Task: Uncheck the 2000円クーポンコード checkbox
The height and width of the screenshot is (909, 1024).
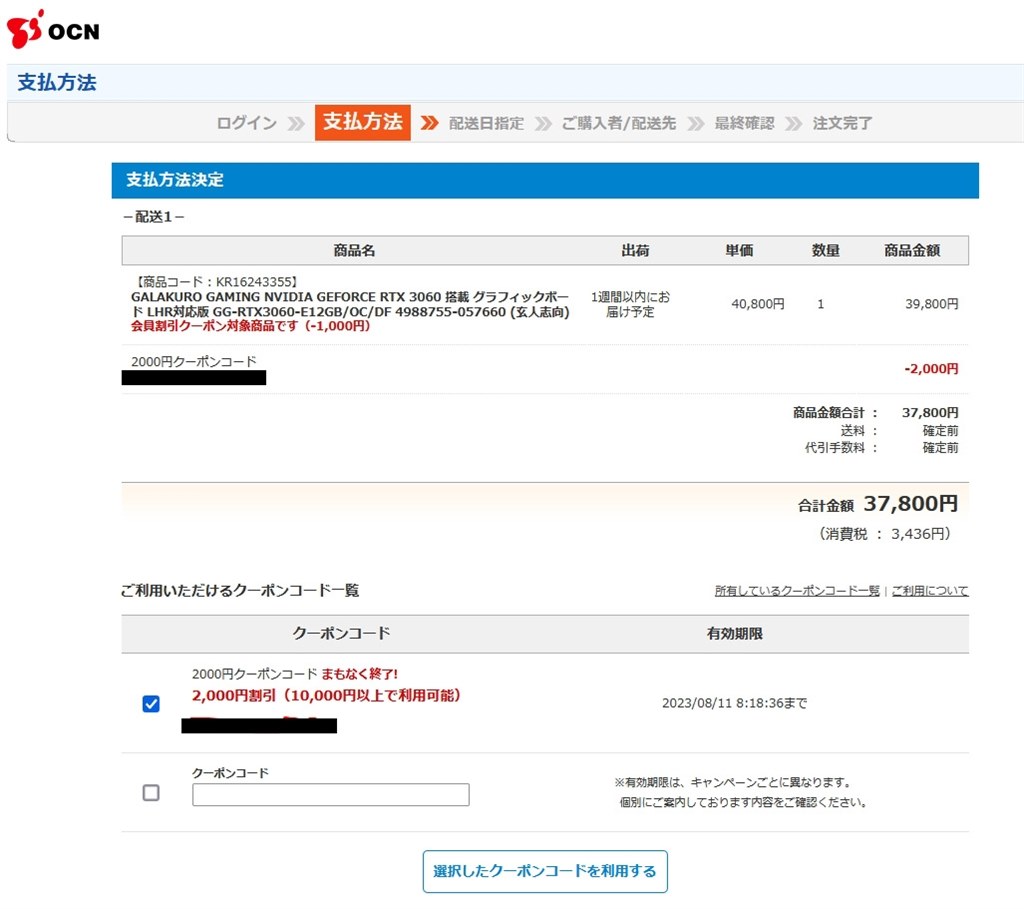Action: coord(151,703)
